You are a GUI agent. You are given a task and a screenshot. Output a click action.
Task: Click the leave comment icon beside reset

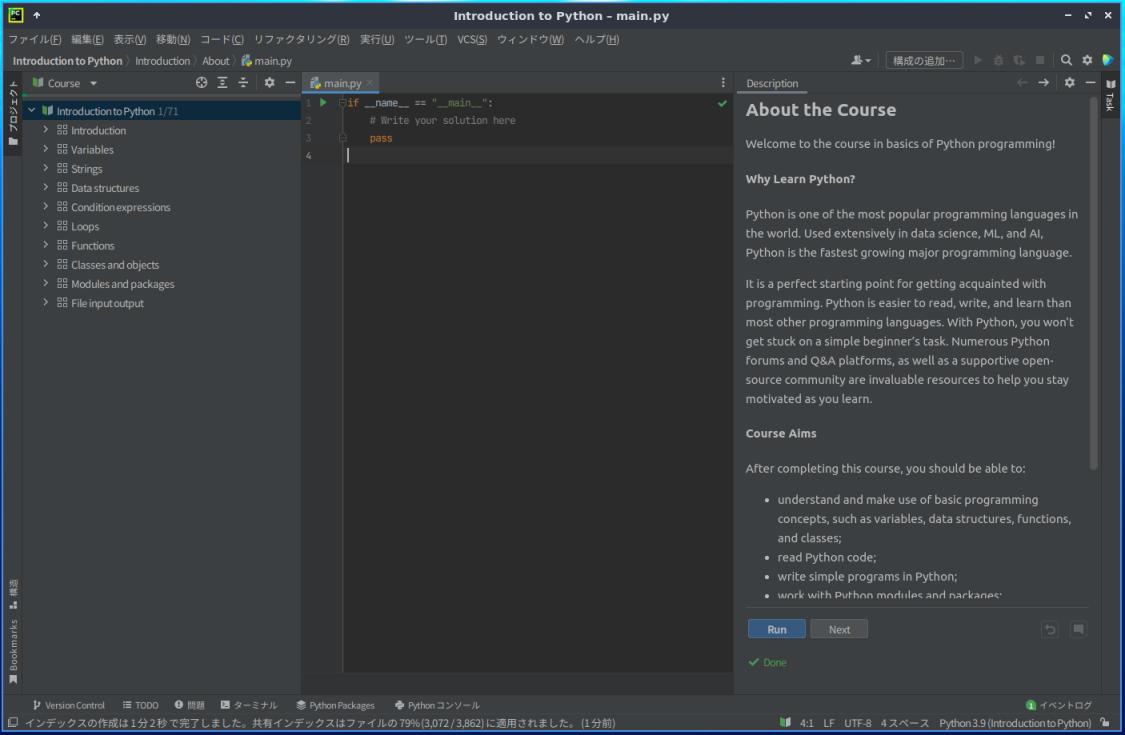click(x=1078, y=629)
